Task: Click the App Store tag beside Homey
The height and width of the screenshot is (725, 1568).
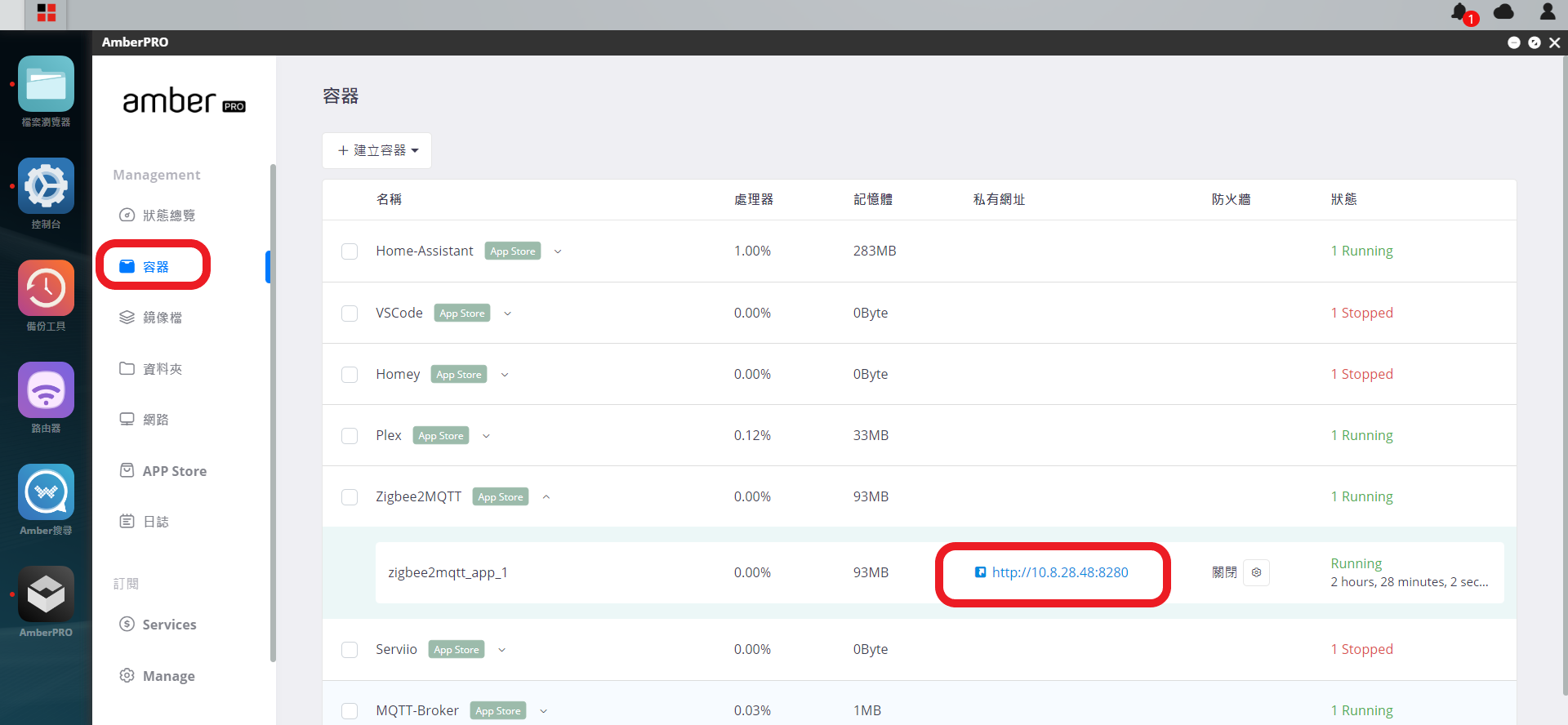Action: click(x=459, y=375)
